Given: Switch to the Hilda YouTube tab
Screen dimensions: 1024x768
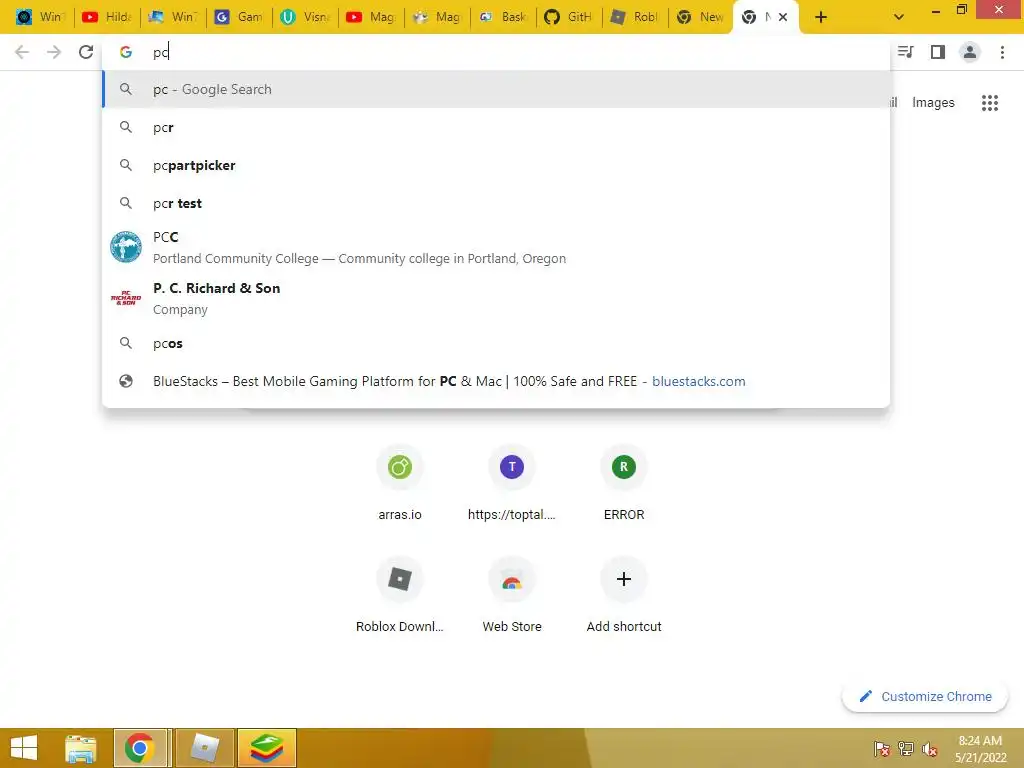Looking at the screenshot, I should coord(107,17).
